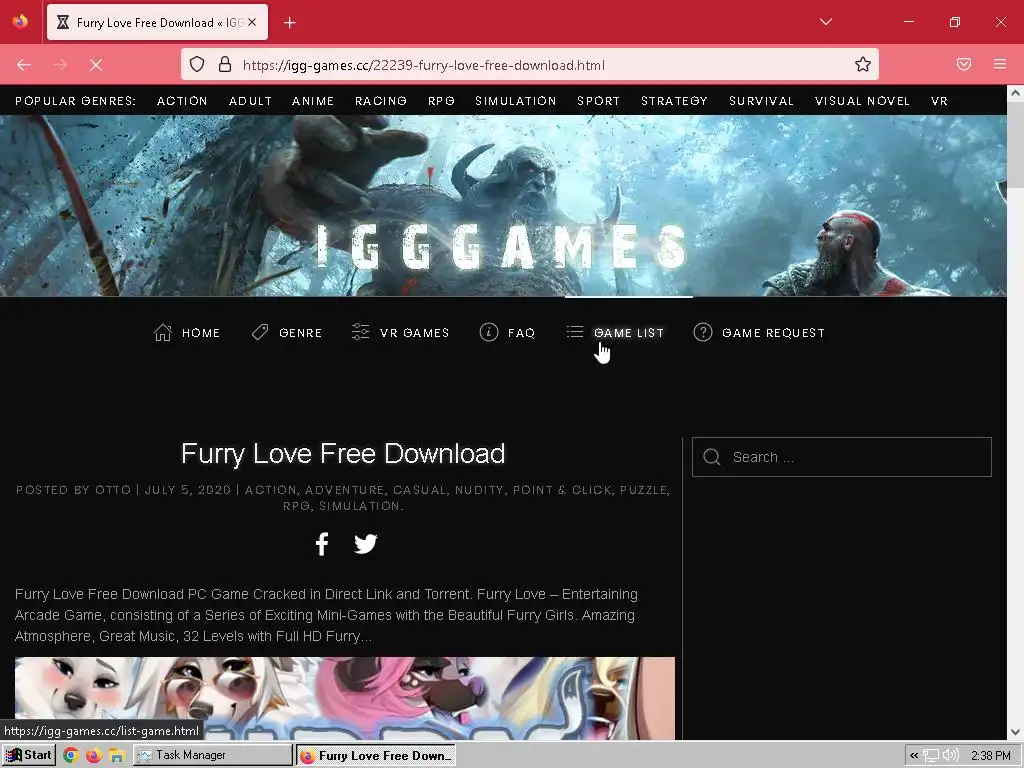1024x768 pixels.
Task: Open the taskbar clock showing 2:38 PM
Action: pos(991,756)
